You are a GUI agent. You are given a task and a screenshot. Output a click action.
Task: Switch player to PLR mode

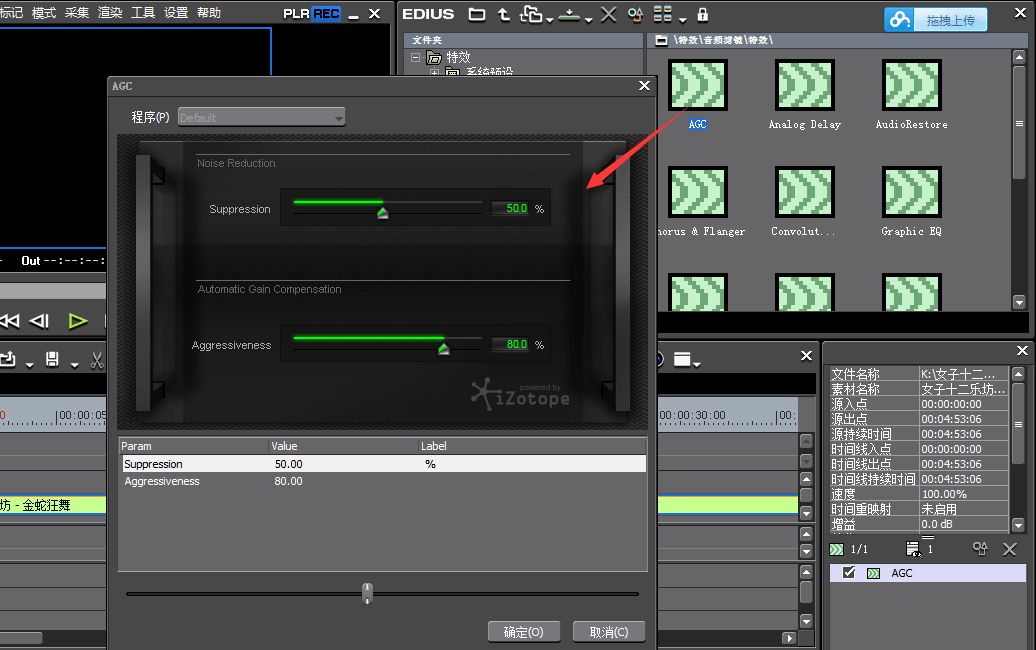click(297, 13)
